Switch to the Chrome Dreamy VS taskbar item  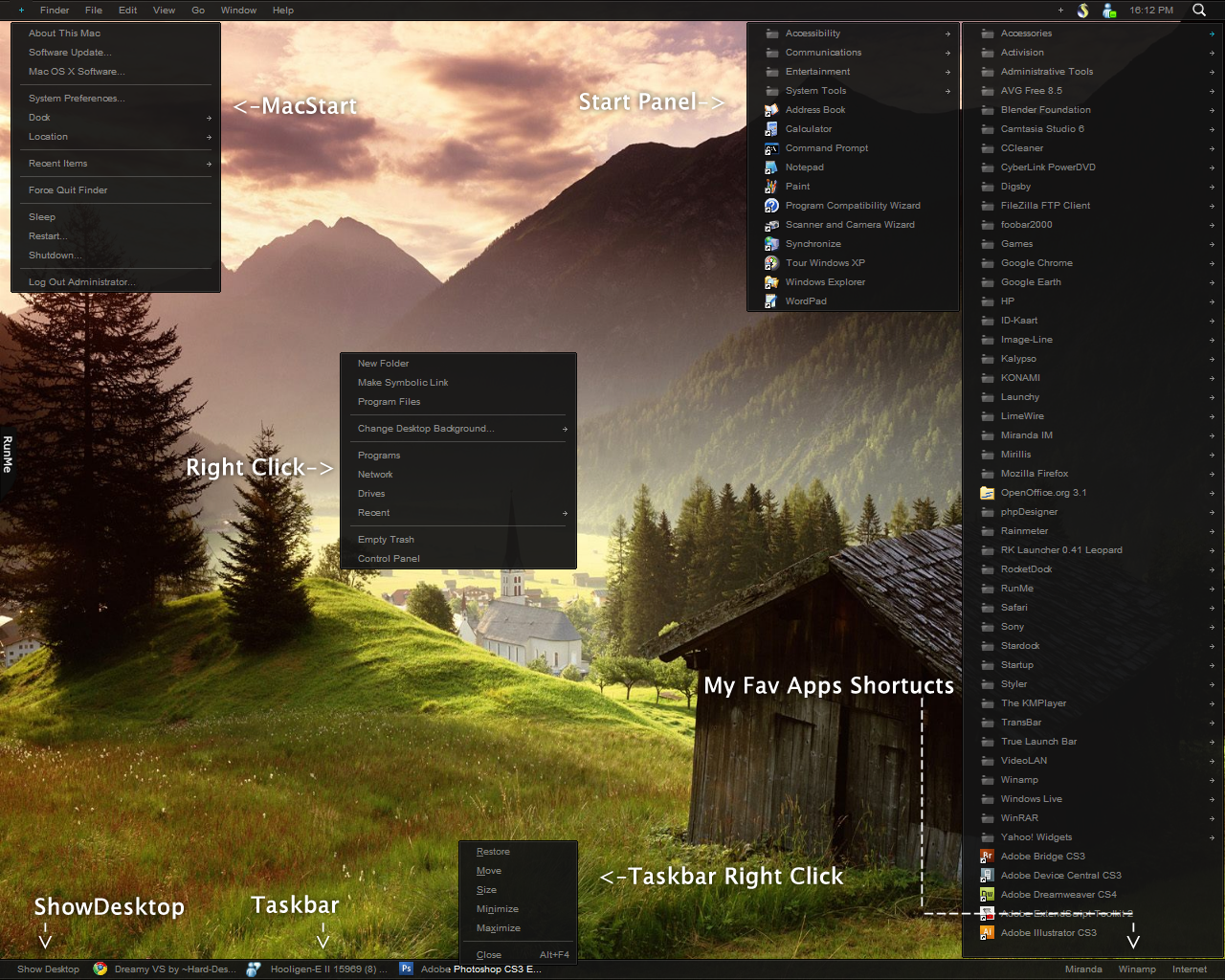(x=165, y=969)
